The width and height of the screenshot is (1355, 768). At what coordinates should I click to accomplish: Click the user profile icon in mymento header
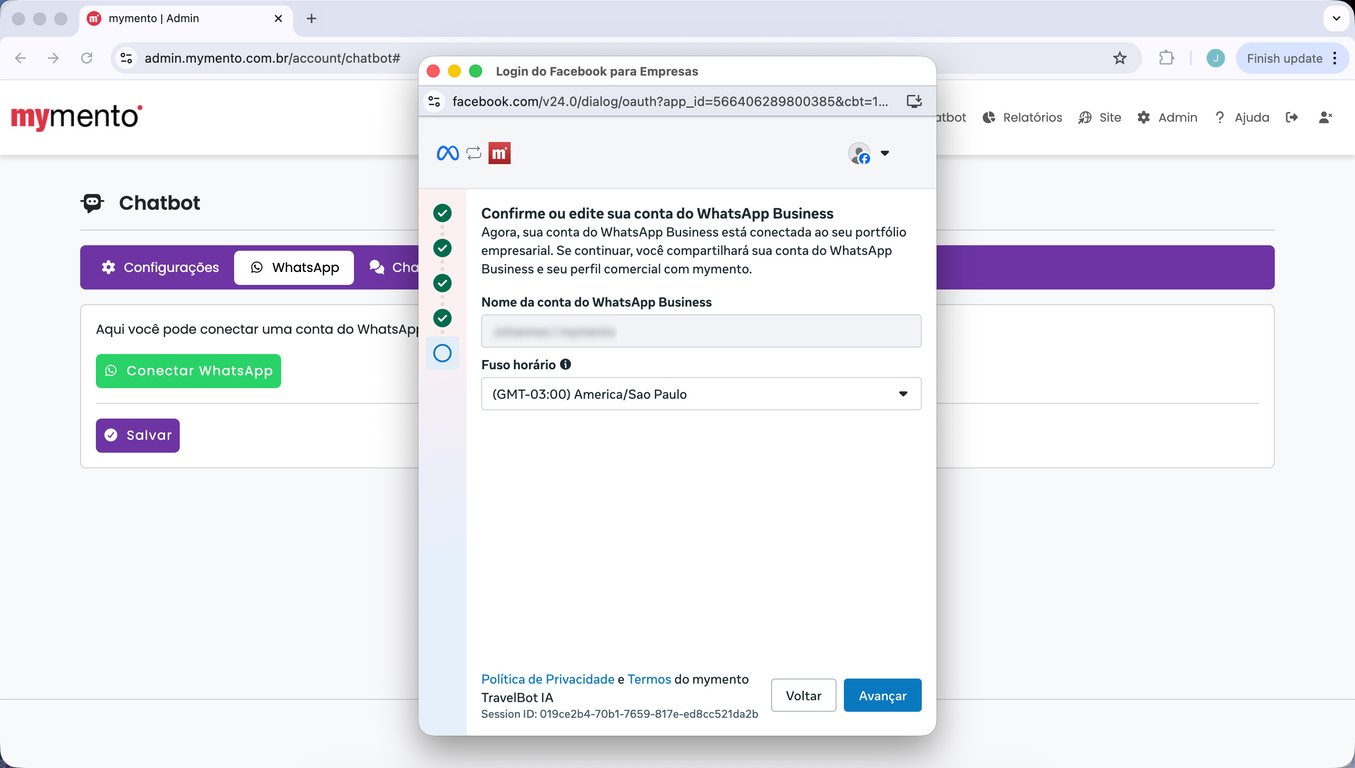pos(1325,118)
